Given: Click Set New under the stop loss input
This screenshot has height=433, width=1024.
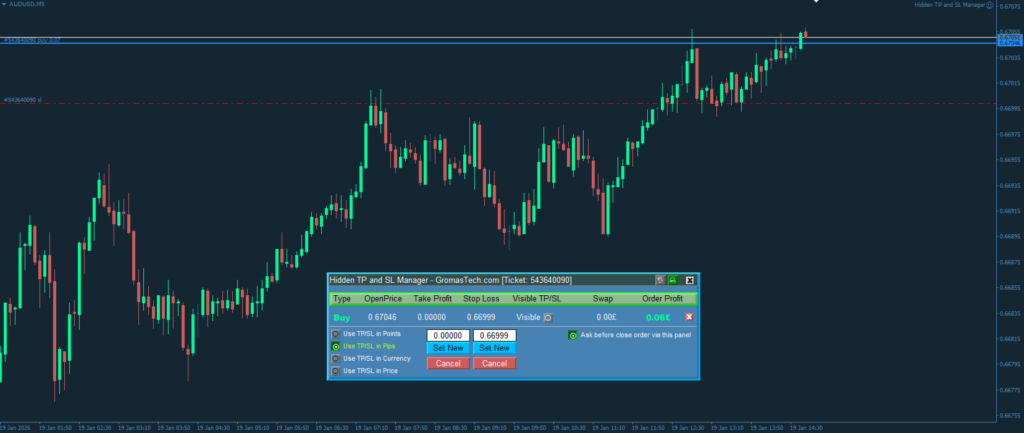Looking at the screenshot, I should point(494,348).
